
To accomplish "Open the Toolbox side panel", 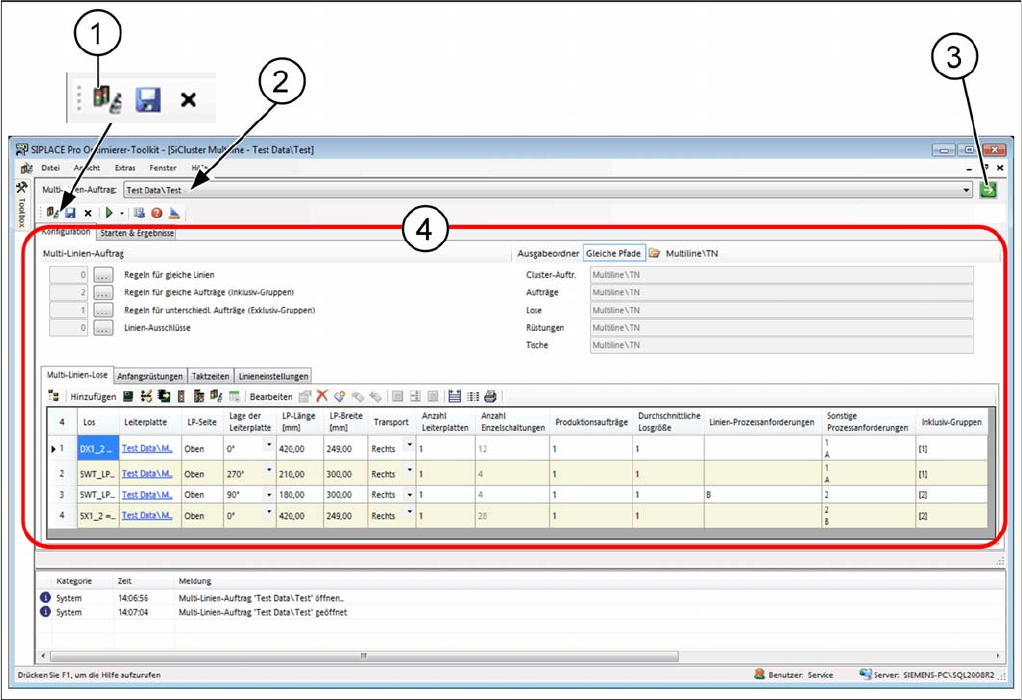I will tap(22, 204).
